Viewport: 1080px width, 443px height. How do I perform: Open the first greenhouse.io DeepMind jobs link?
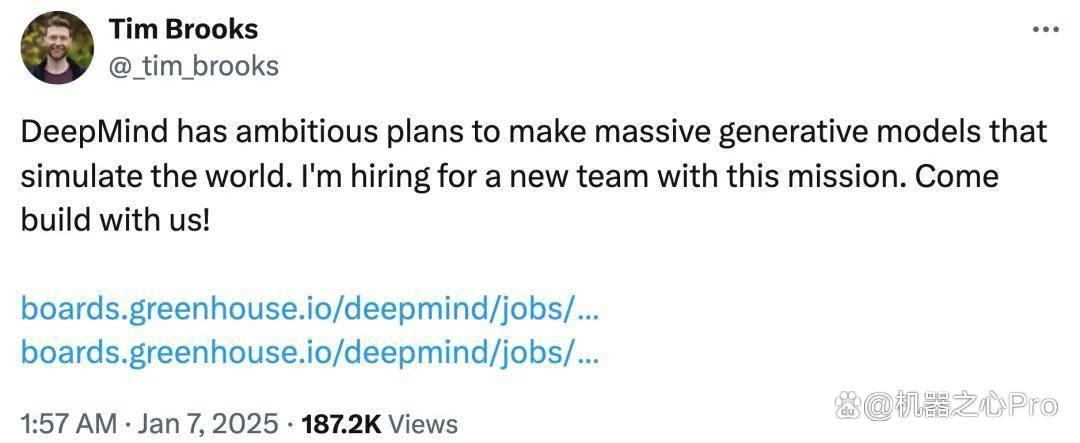tap(309, 309)
